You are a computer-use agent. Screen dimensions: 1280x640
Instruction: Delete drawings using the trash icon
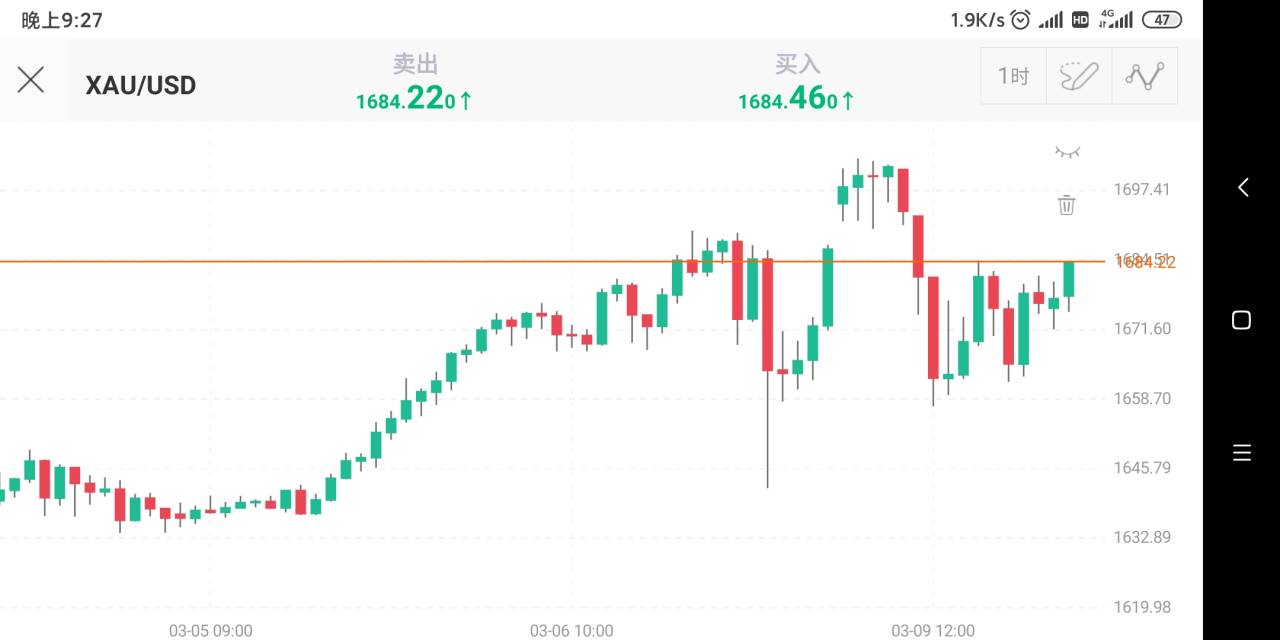coord(1067,205)
